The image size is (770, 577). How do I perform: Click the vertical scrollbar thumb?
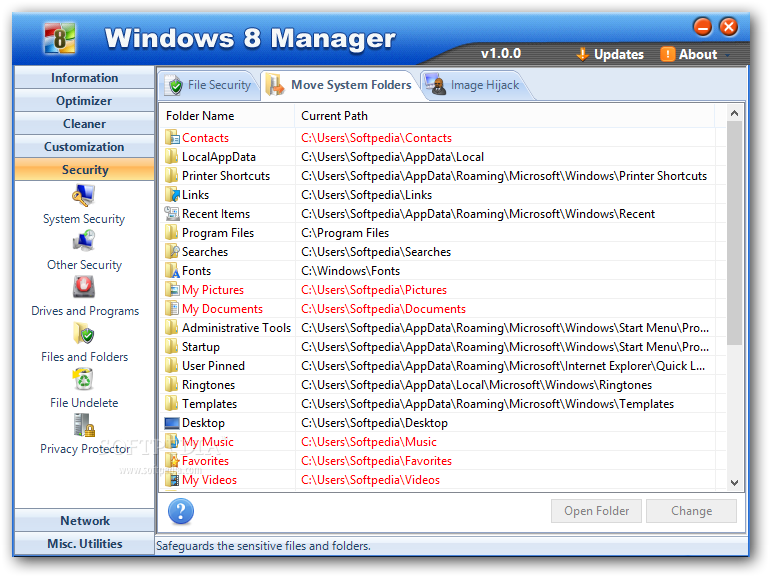pyautogui.click(x=734, y=233)
